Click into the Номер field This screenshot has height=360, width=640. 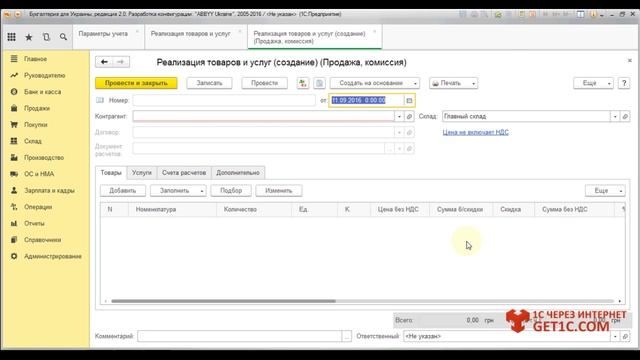tap(224, 100)
